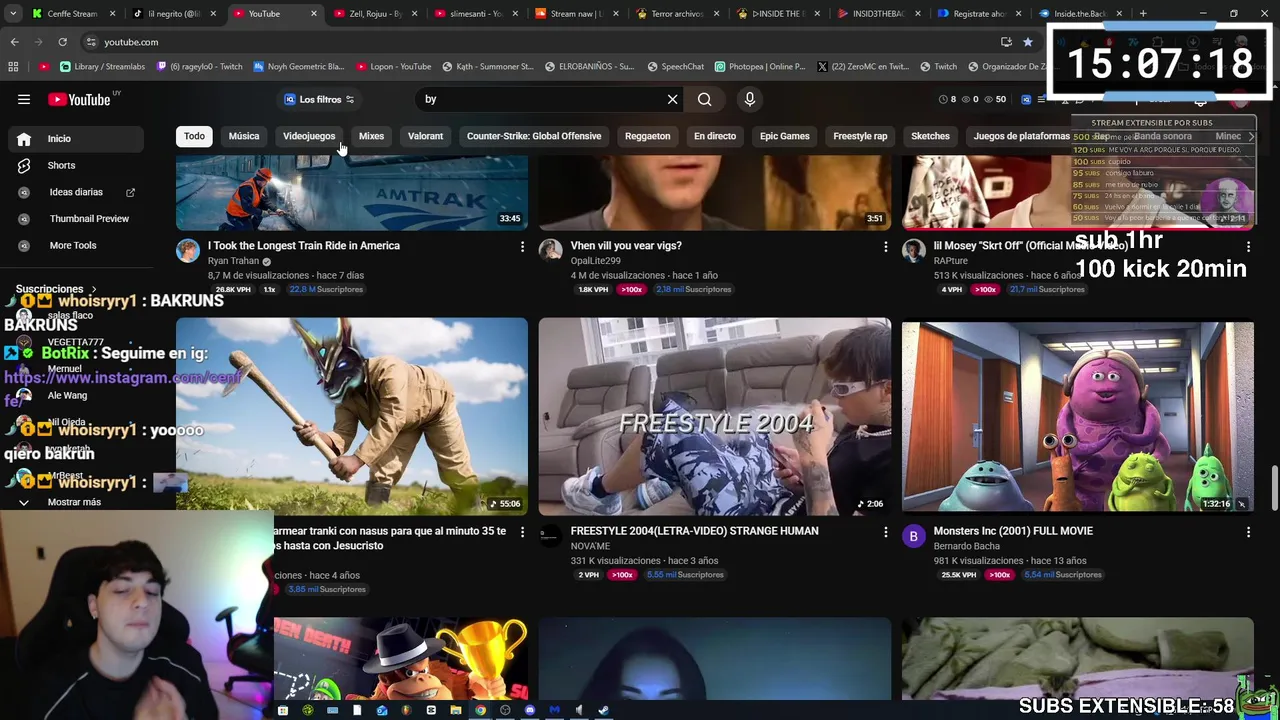Select the 'Música' filter chip
The width and height of the screenshot is (1280, 720).
click(x=244, y=136)
